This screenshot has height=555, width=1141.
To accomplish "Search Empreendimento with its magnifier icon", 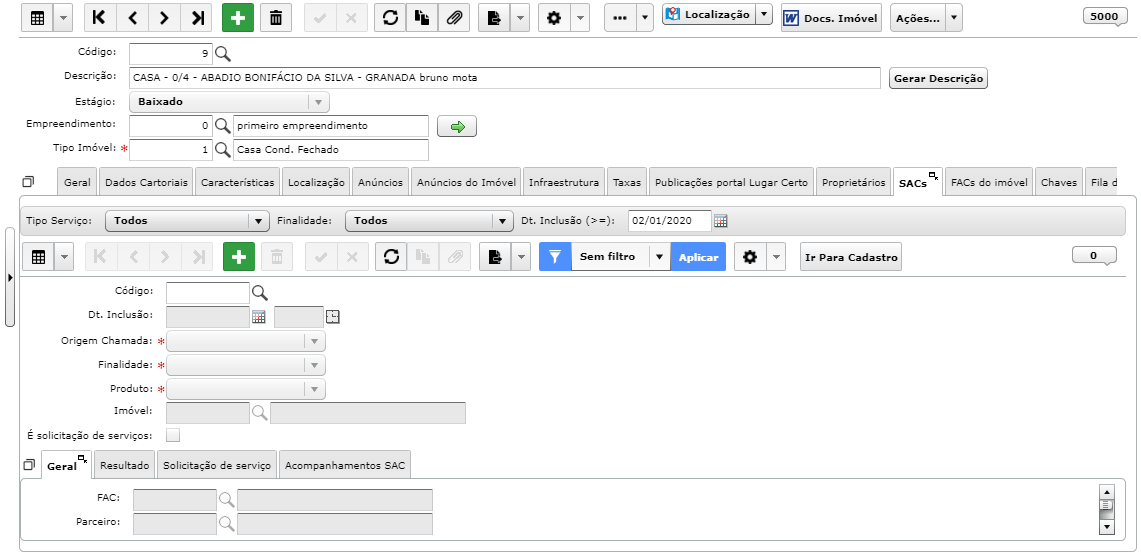I will coord(223,127).
